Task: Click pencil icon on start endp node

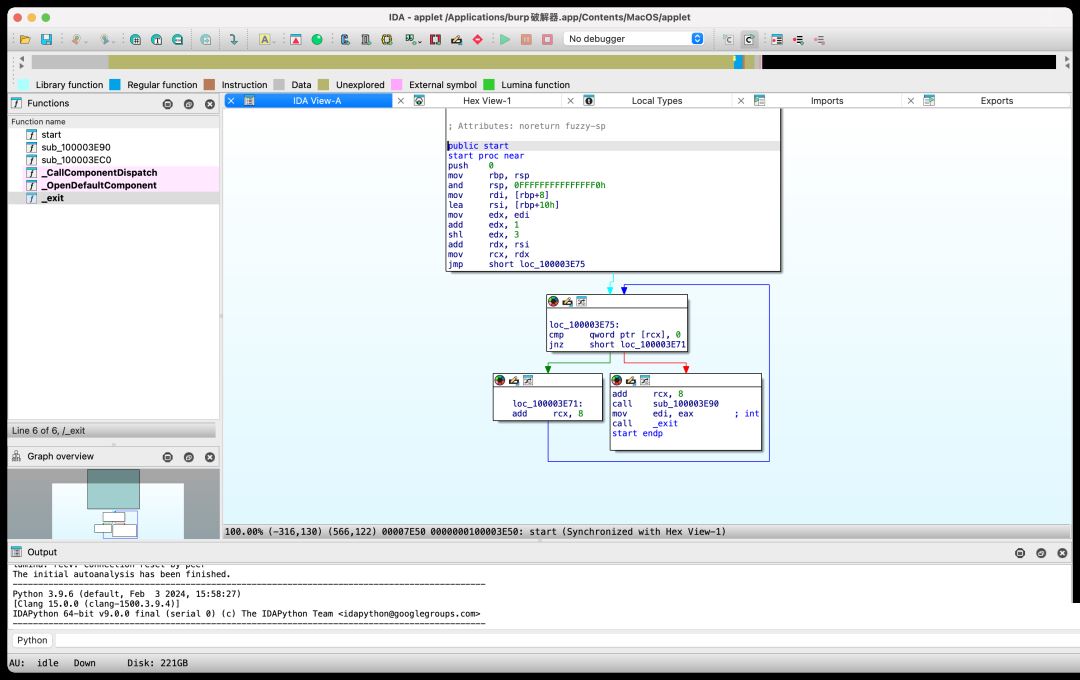Action: point(630,380)
